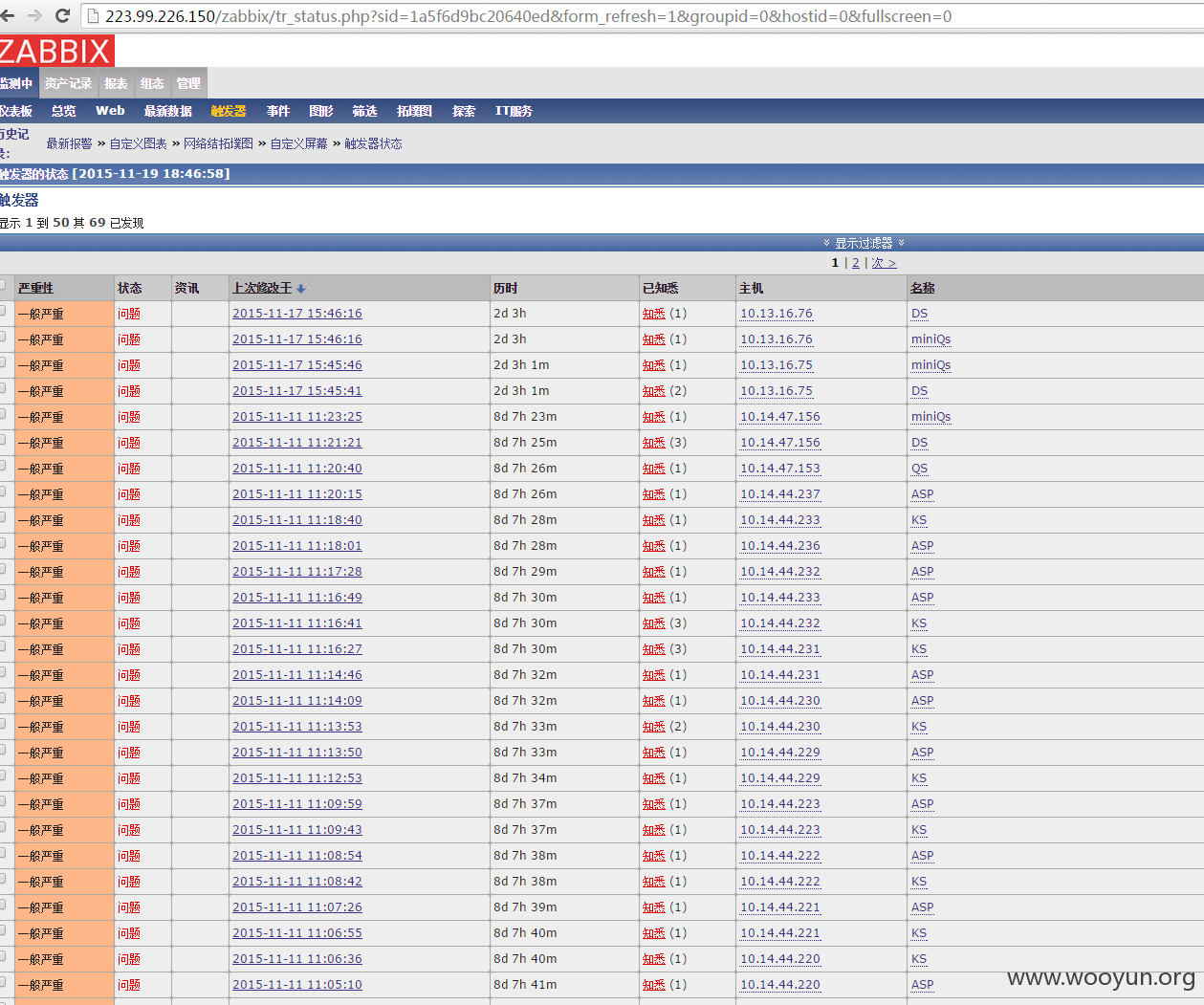Click the browser forward arrow
The height and width of the screenshot is (1005, 1204).
click(x=35, y=16)
